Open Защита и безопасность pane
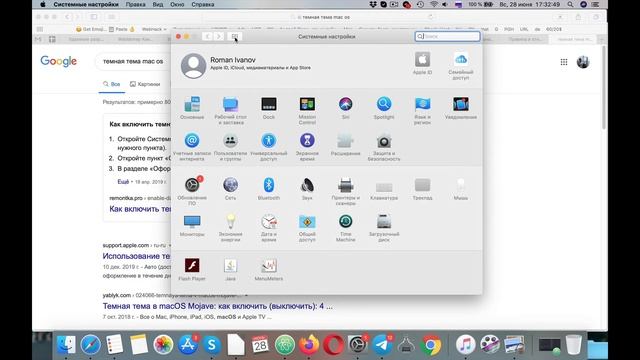The height and width of the screenshot is (360, 640). point(384,147)
